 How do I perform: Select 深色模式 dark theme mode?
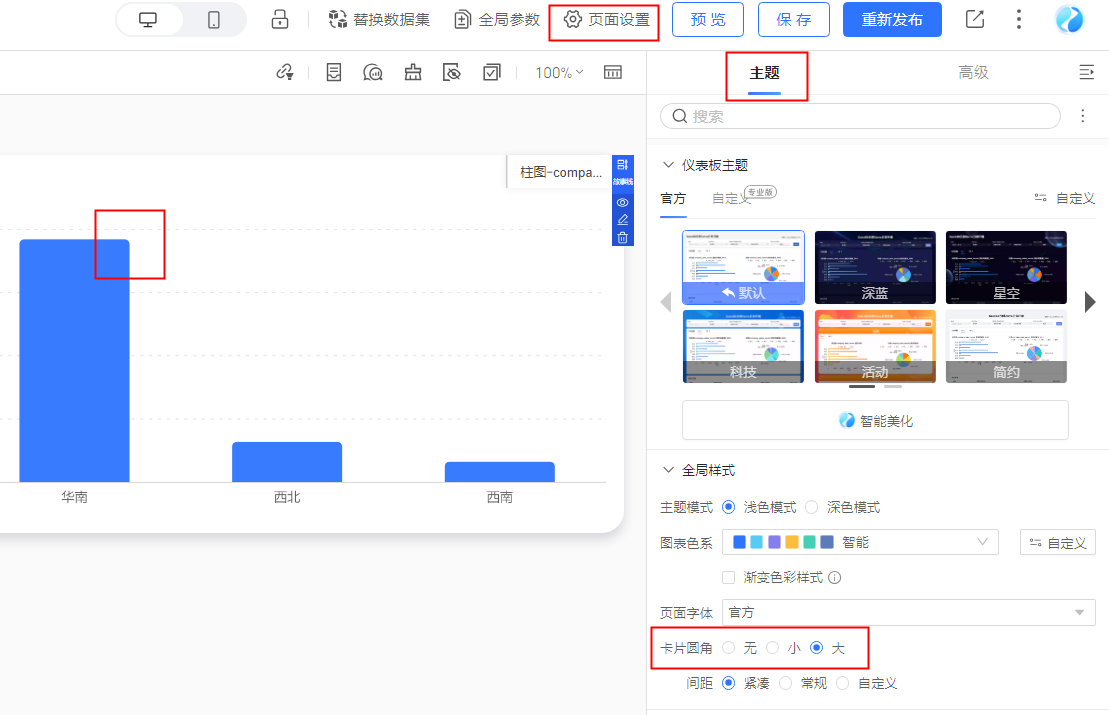click(812, 507)
